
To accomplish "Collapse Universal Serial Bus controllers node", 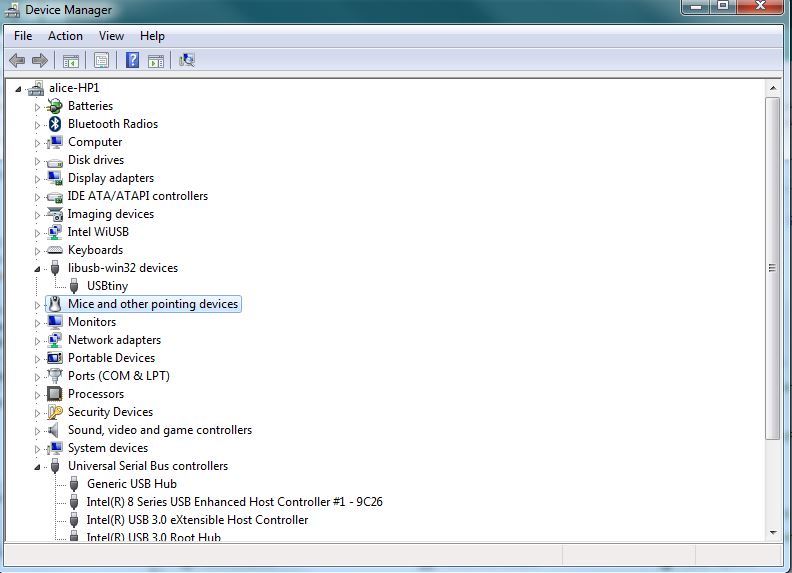I will tap(37, 467).
